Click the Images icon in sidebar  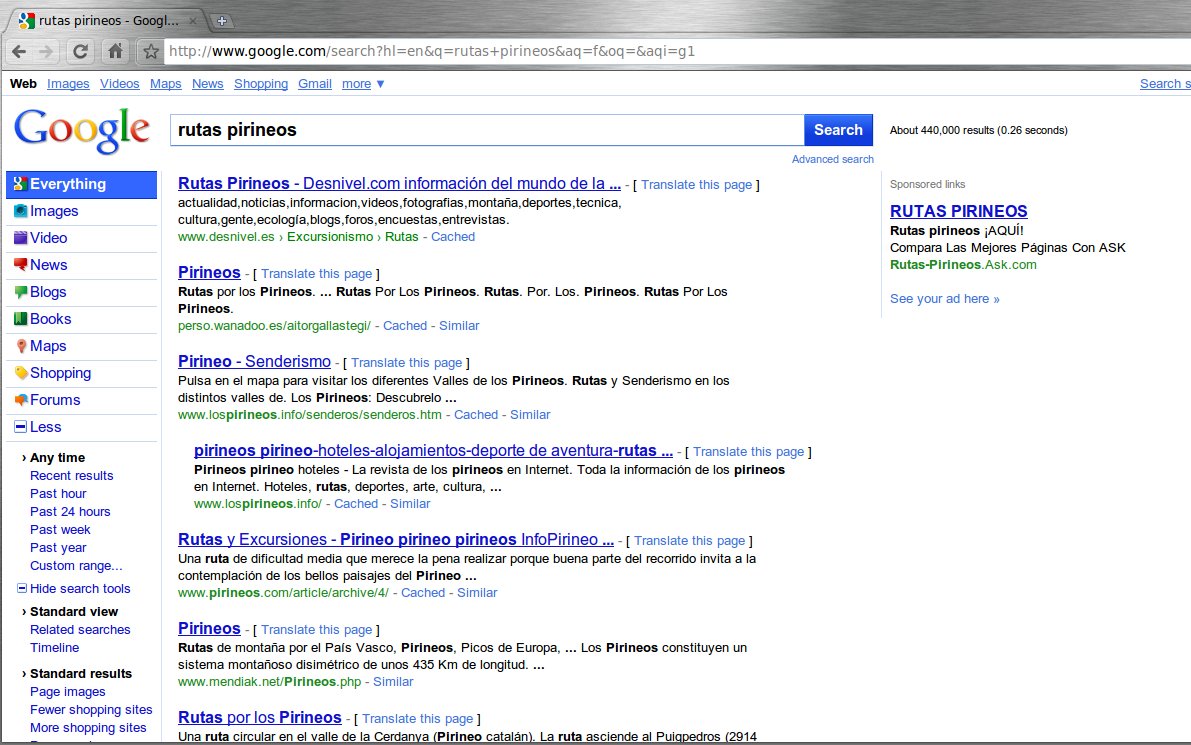[x=21, y=211]
